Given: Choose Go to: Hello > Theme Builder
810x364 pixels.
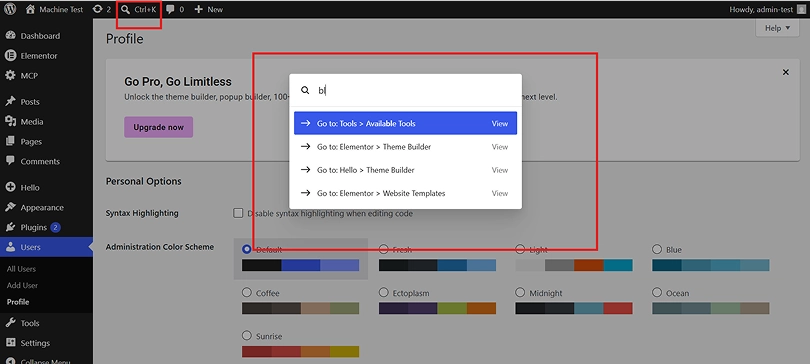Looking at the screenshot, I should [x=406, y=170].
